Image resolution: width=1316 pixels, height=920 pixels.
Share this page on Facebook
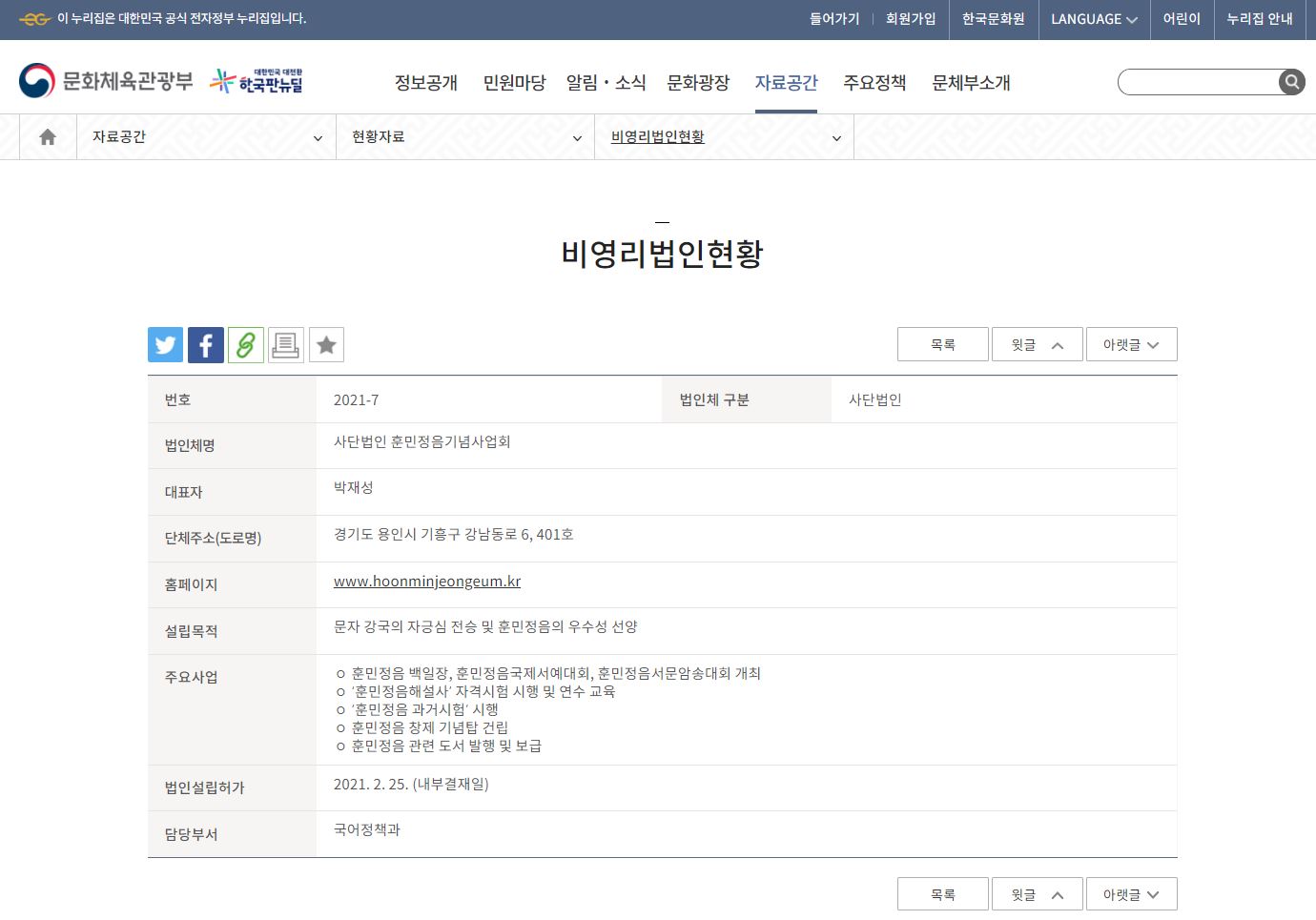tap(206, 345)
